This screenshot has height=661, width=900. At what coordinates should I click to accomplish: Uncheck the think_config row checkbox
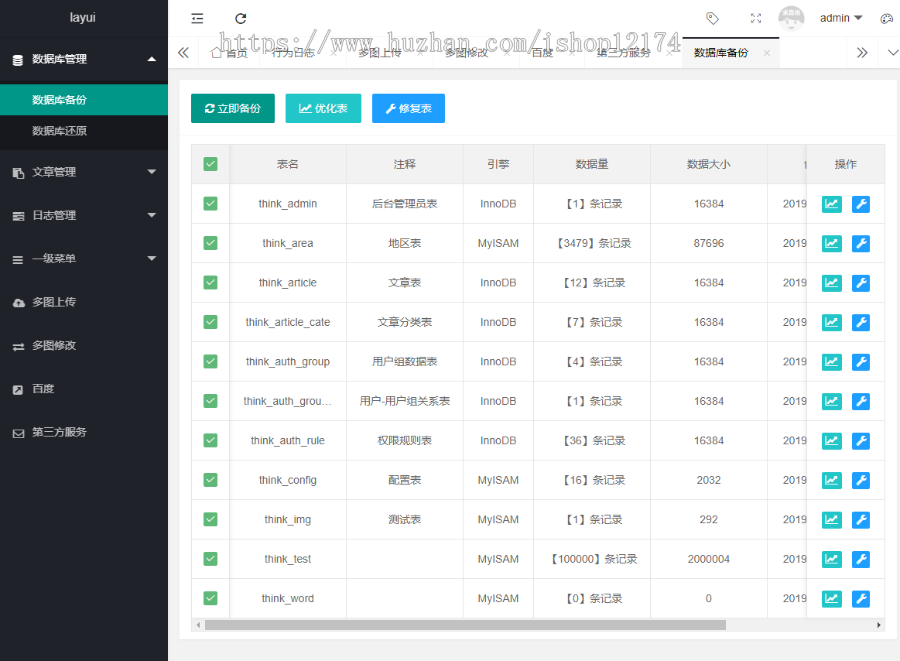(210, 480)
